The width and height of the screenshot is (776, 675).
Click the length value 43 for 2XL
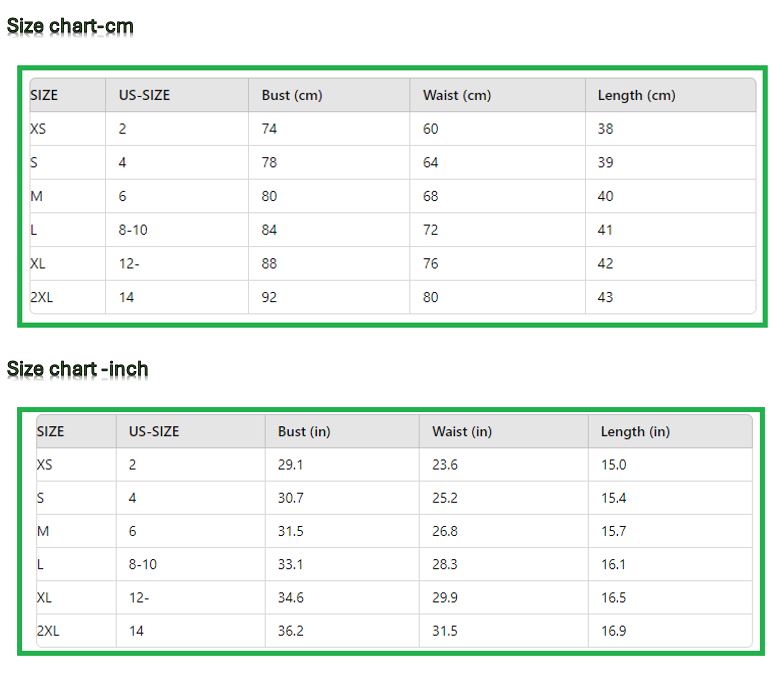coord(605,297)
